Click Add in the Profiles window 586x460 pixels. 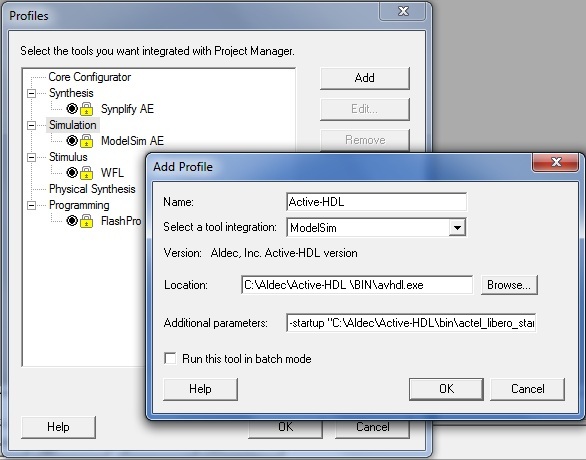click(365, 78)
